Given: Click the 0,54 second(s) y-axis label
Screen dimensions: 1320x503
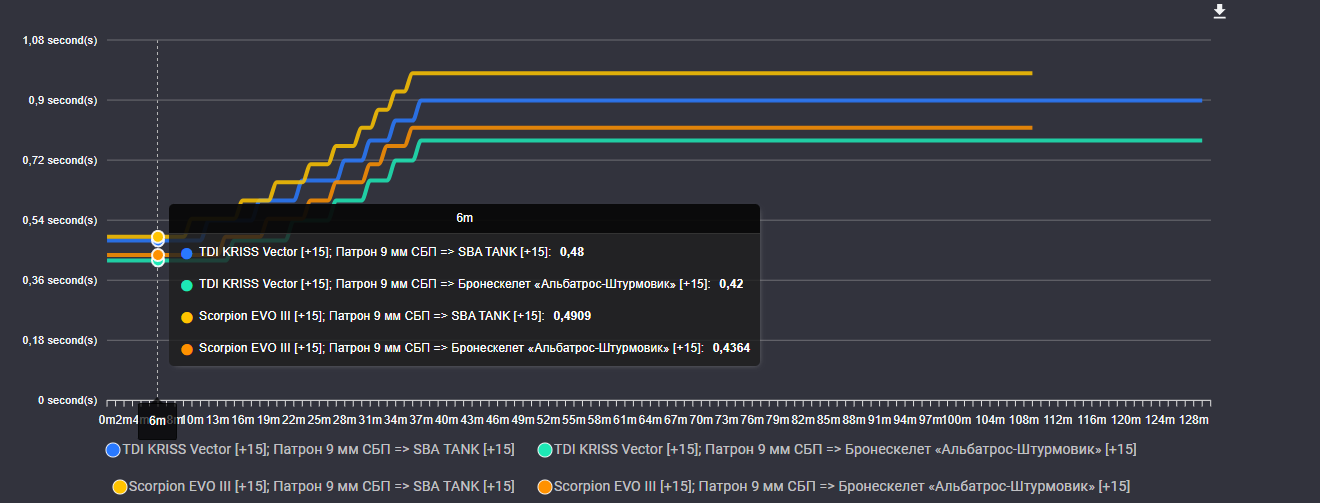Looking at the screenshot, I should [x=60, y=220].
